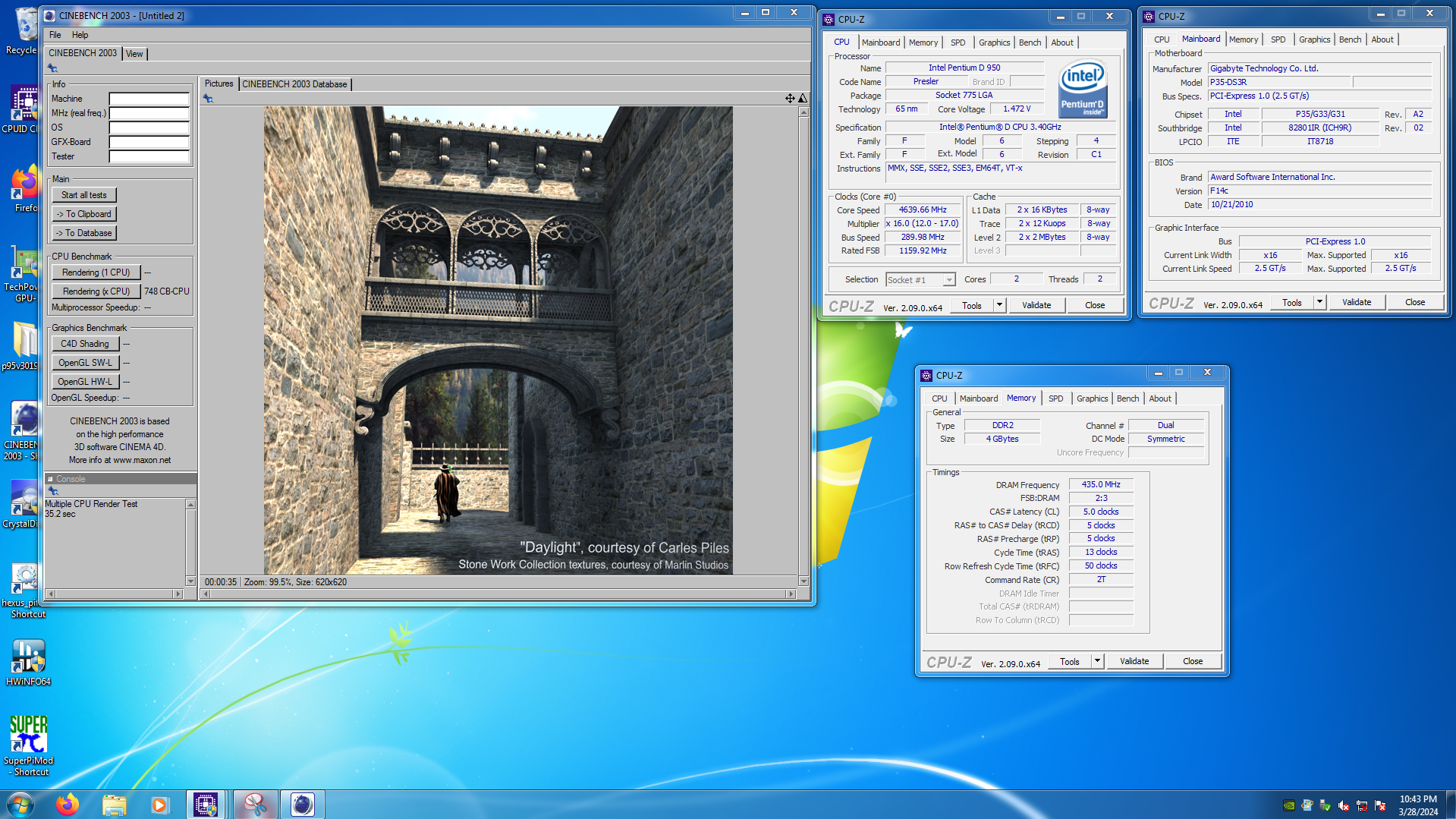Open the SPD tab in the Memory CPU-Z window

coord(1055,398)
